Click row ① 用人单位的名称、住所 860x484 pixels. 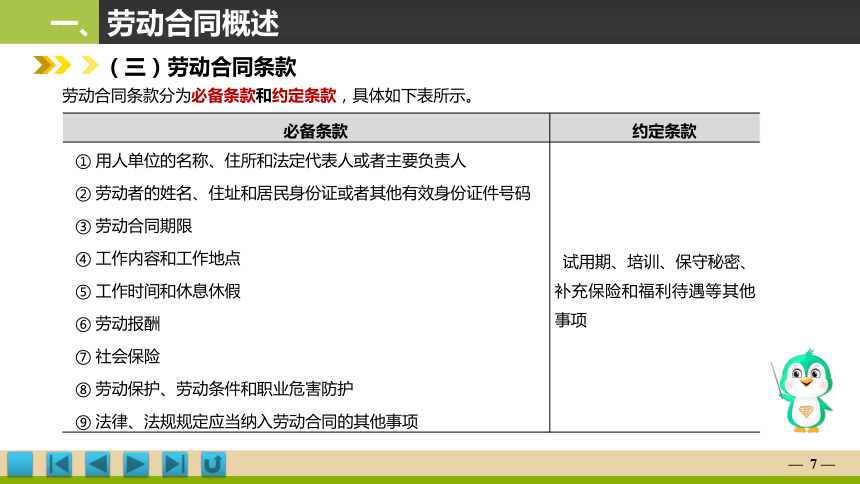click(x=271, y=161)
